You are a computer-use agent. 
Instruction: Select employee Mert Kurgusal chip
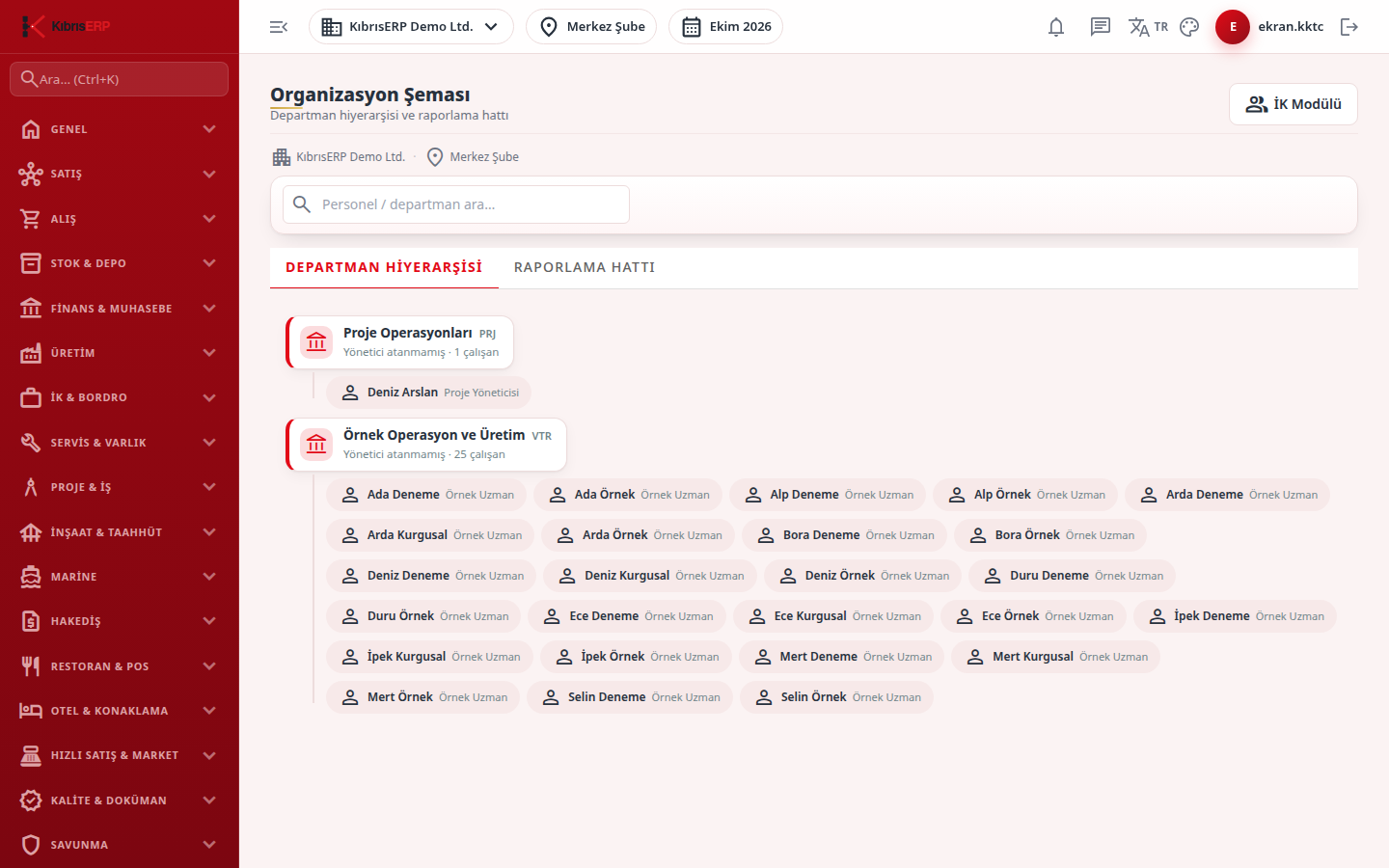point(1055,657)
